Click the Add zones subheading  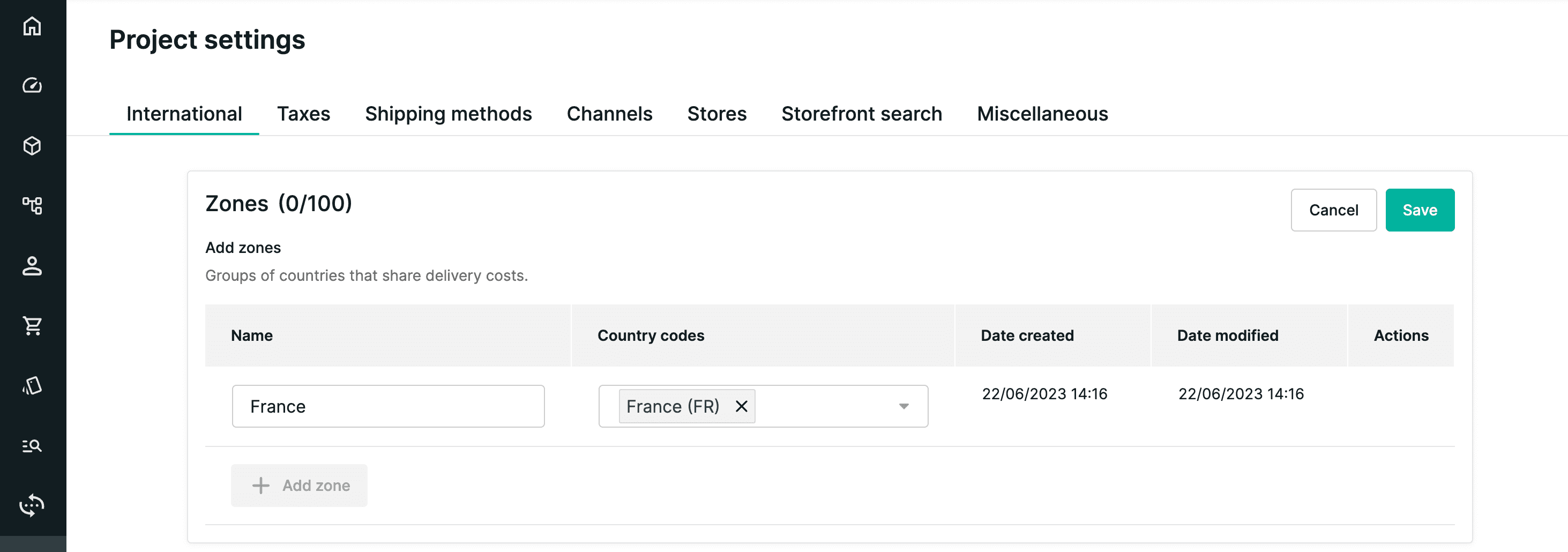(243, 248)
